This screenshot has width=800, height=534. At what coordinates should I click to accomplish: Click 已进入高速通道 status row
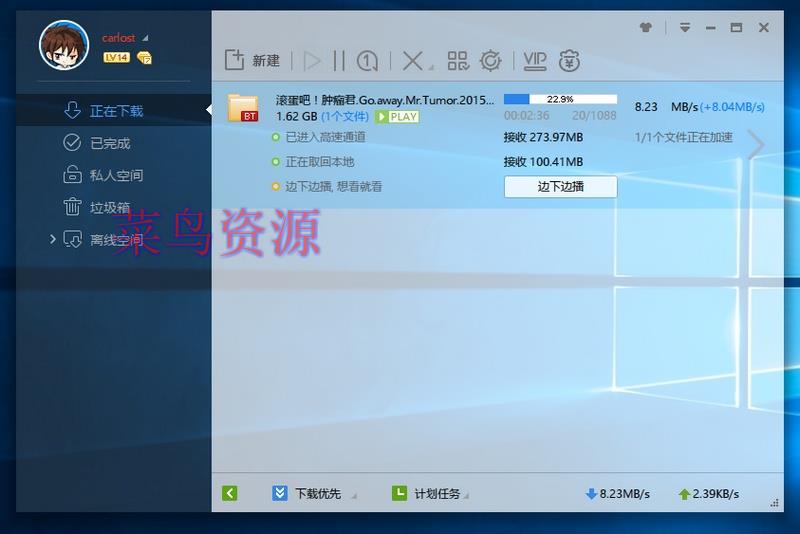click(x=319, y=137)
